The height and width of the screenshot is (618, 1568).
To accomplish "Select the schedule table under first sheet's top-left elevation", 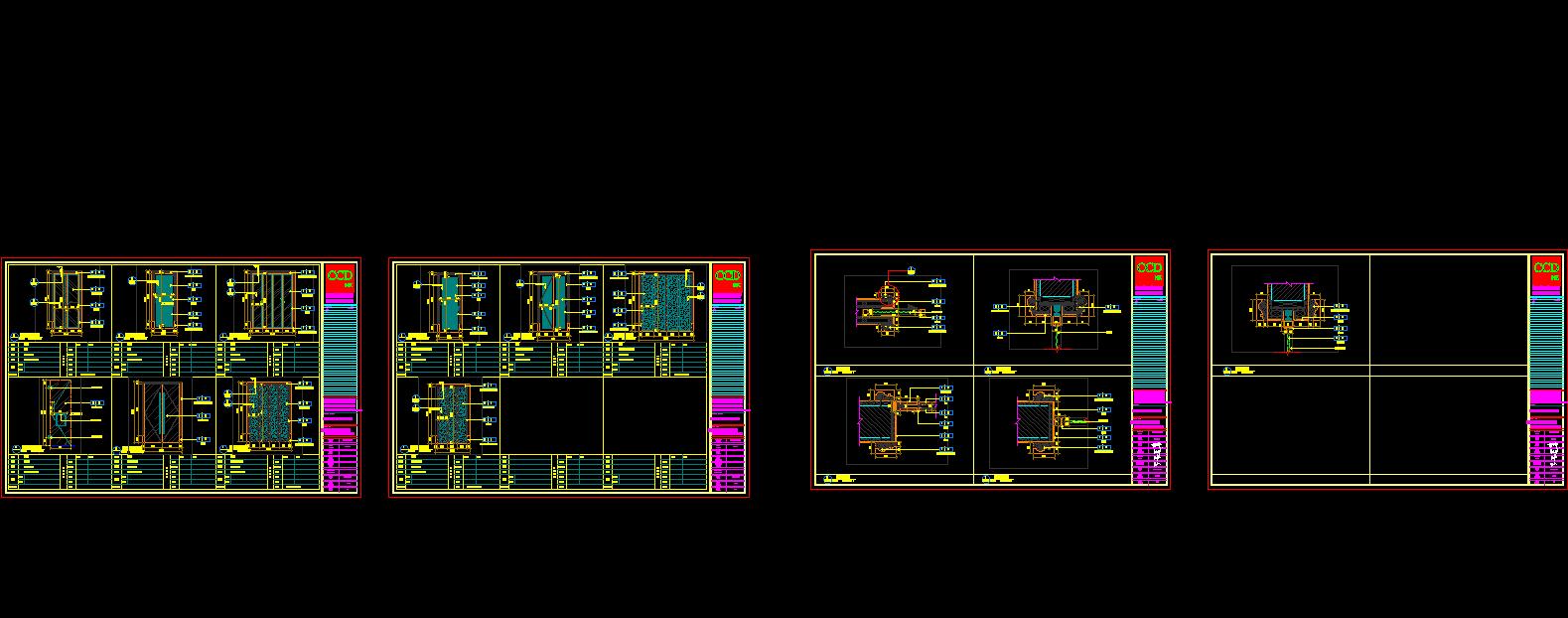I will click(60, 359).
